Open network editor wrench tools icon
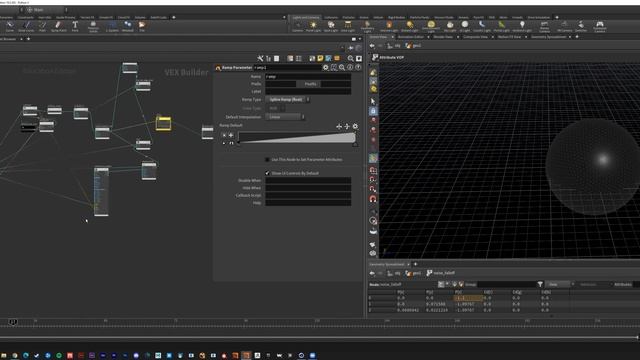The height and width of the screenshot is (360, 640). [x=260, y=59]
